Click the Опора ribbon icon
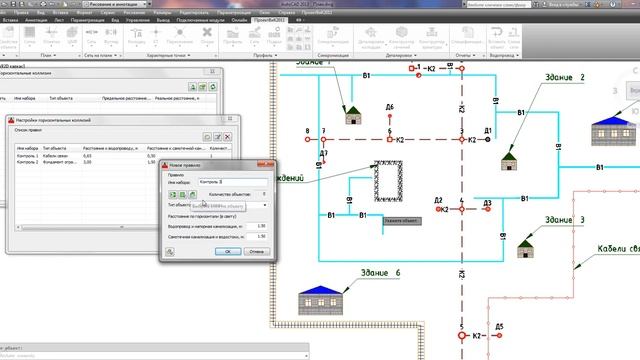The width and height of the screenshot is (640, 360). pos(207,36)
